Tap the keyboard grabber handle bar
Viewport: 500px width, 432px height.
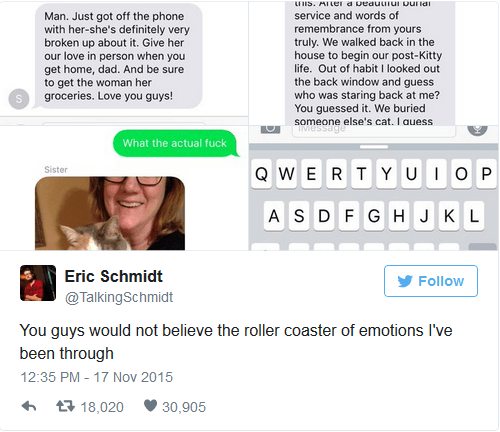(374, 147)
